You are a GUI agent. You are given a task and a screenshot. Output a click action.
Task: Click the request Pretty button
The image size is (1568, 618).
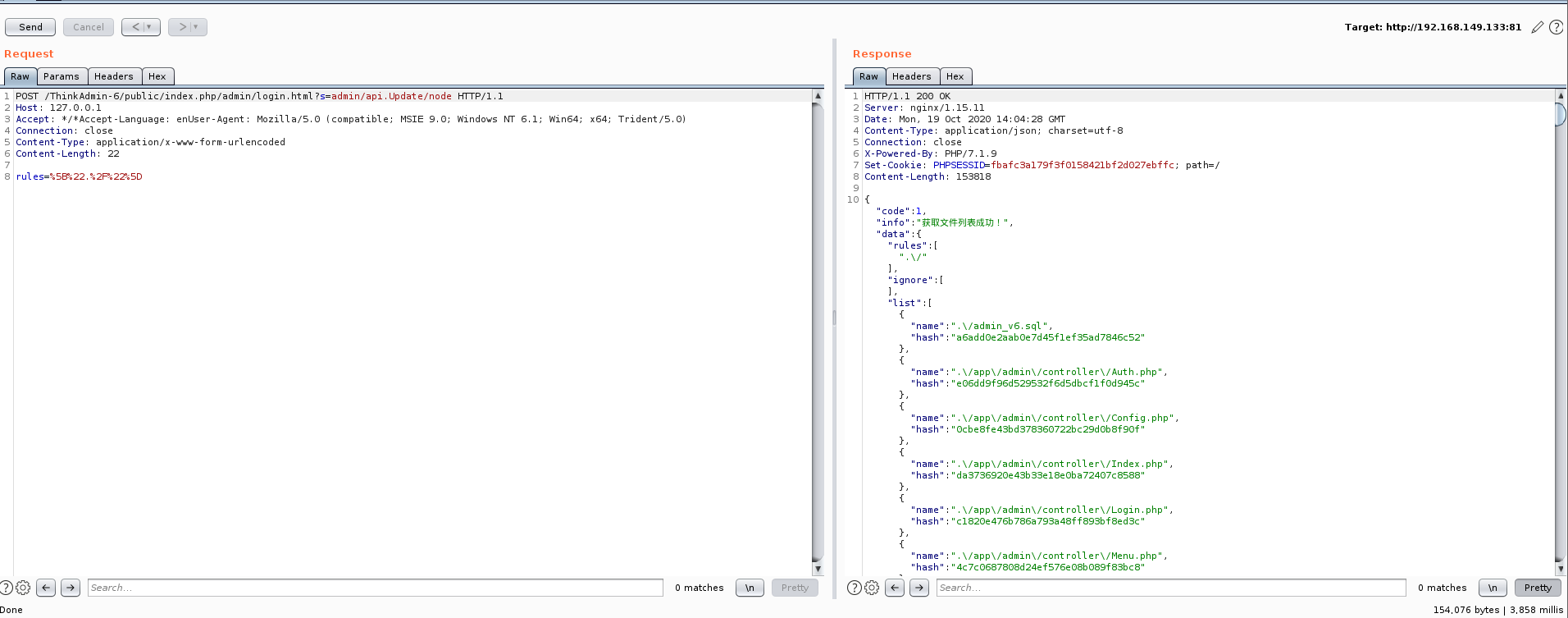(x=795, y=588)
